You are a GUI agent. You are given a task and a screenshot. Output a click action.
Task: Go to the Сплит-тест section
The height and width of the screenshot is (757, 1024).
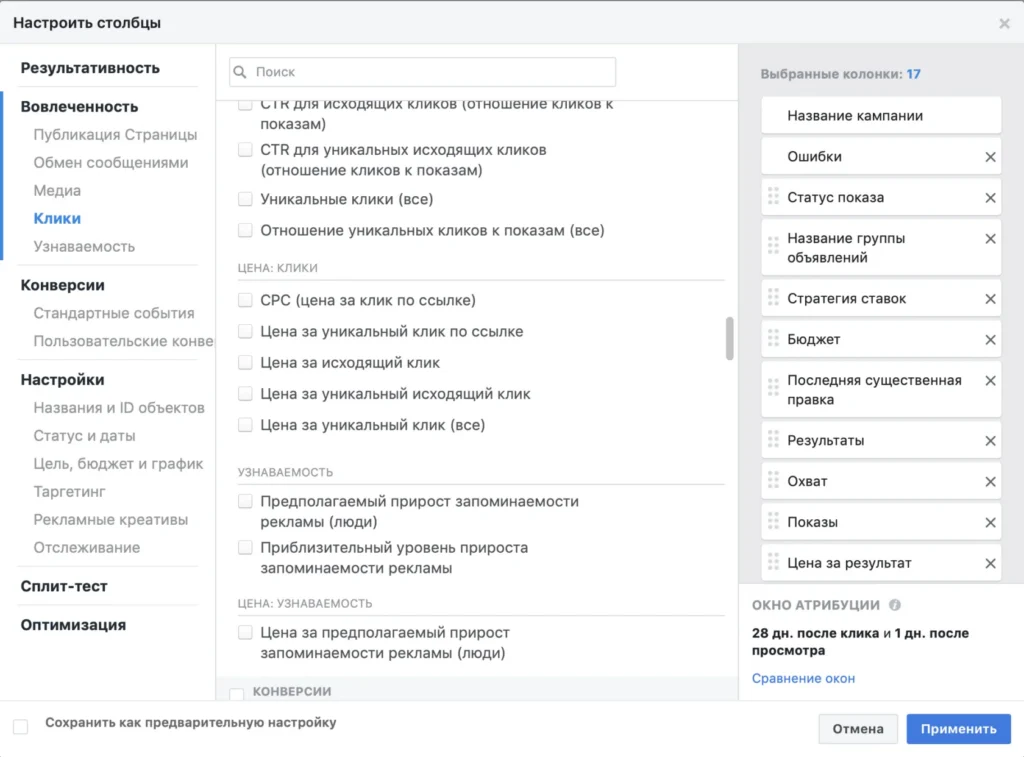coord(64,586)
